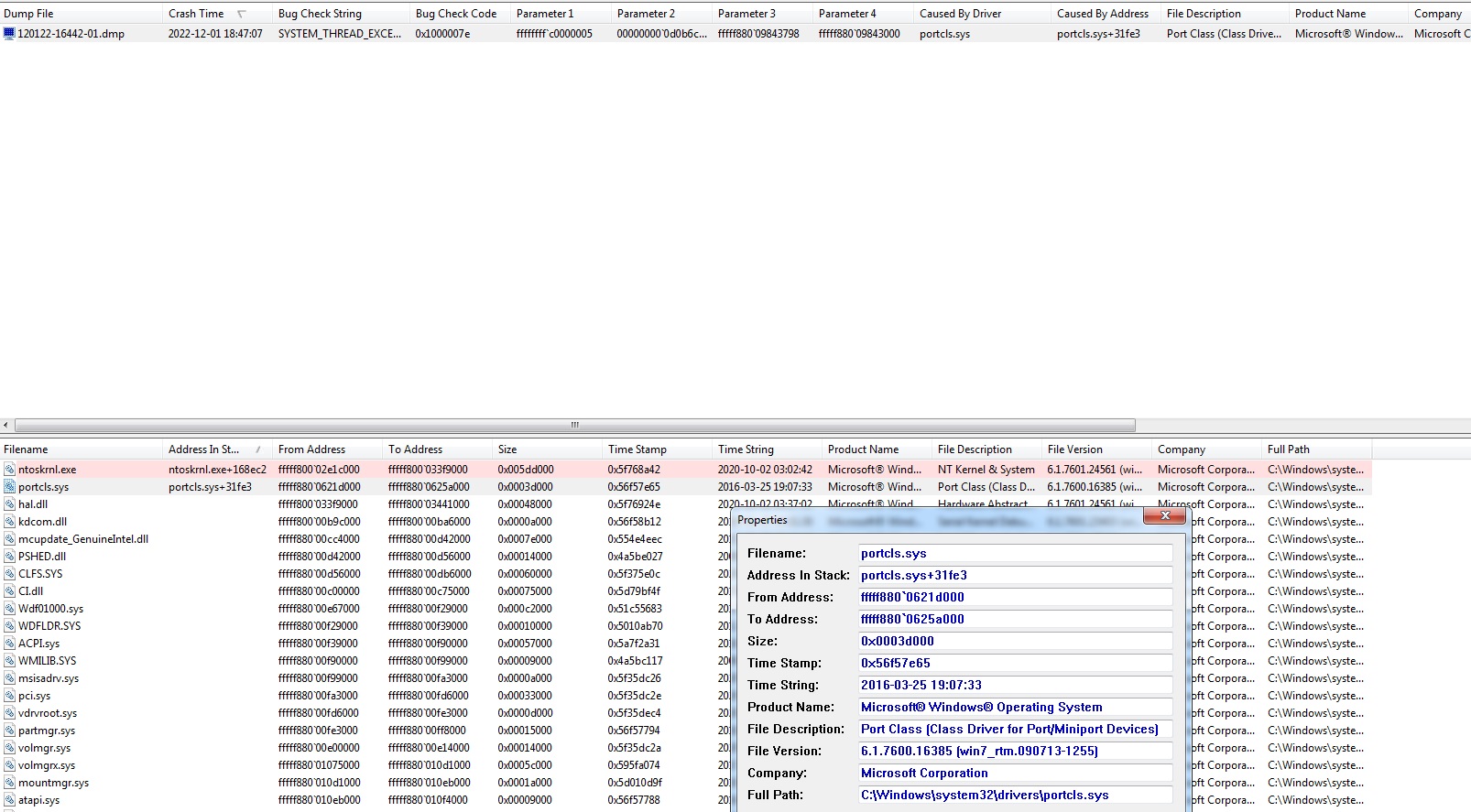Sort by Bug Check Code header
The width and height of the screenshot is (1471, 812).
point(461,14)
